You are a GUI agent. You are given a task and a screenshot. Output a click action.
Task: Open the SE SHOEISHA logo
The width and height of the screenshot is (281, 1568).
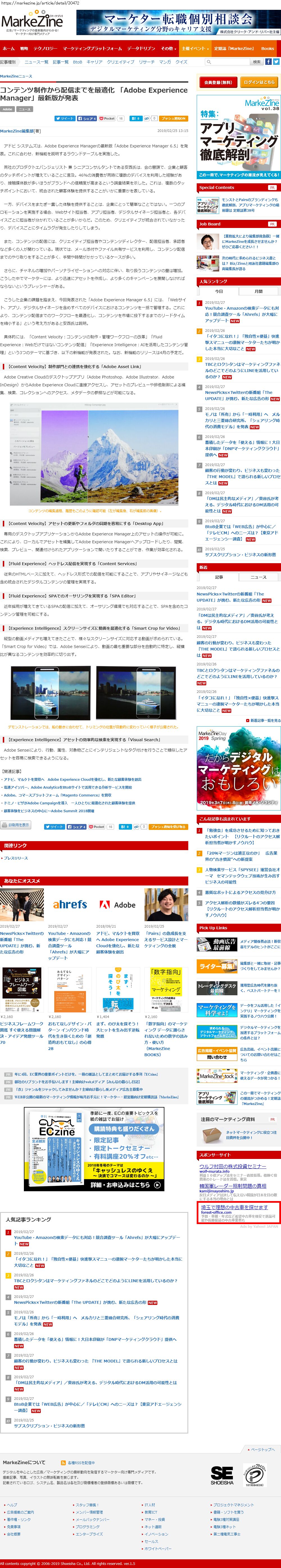222,1475
